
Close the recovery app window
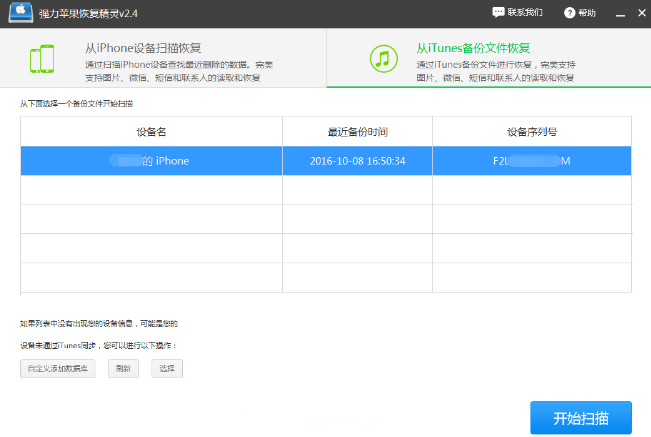tap(637, 13)
